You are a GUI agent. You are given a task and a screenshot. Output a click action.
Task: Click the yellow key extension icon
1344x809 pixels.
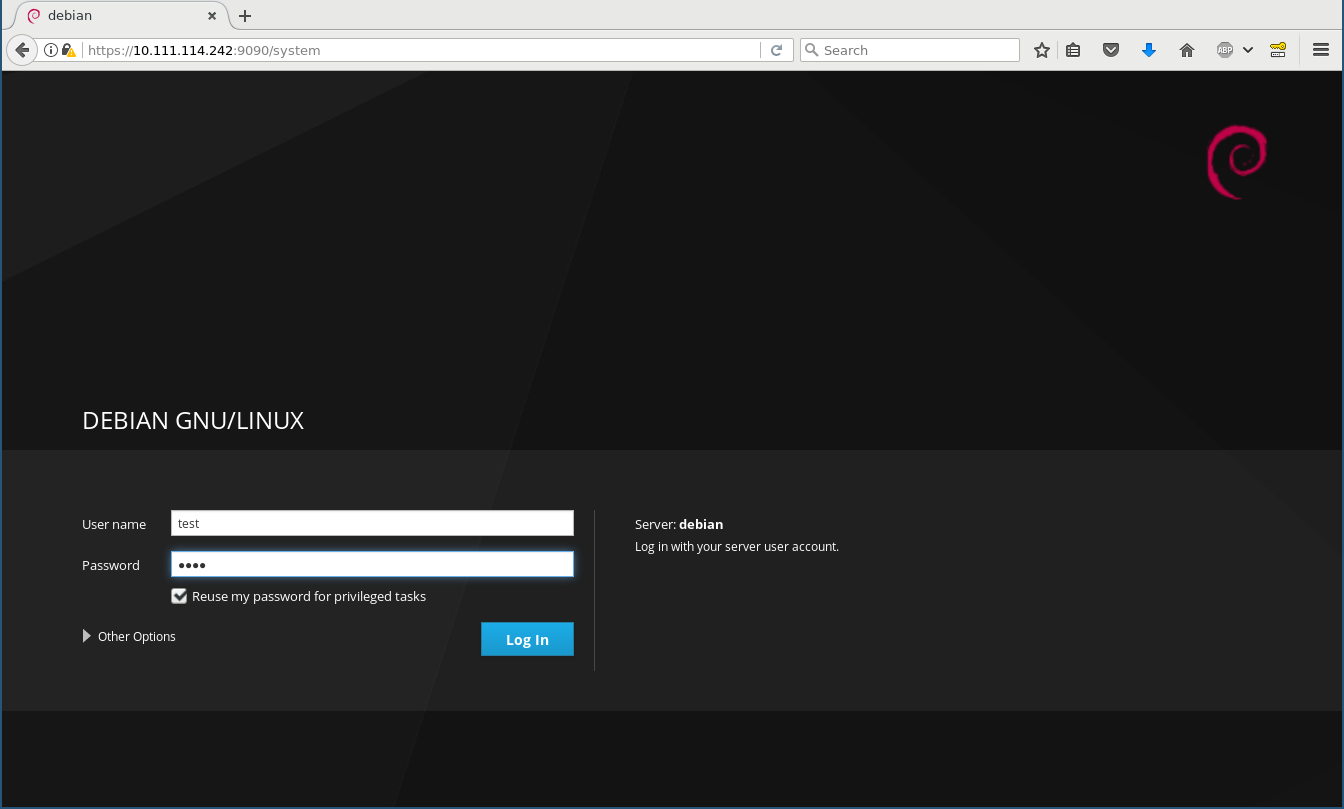tap(1278, 50)
